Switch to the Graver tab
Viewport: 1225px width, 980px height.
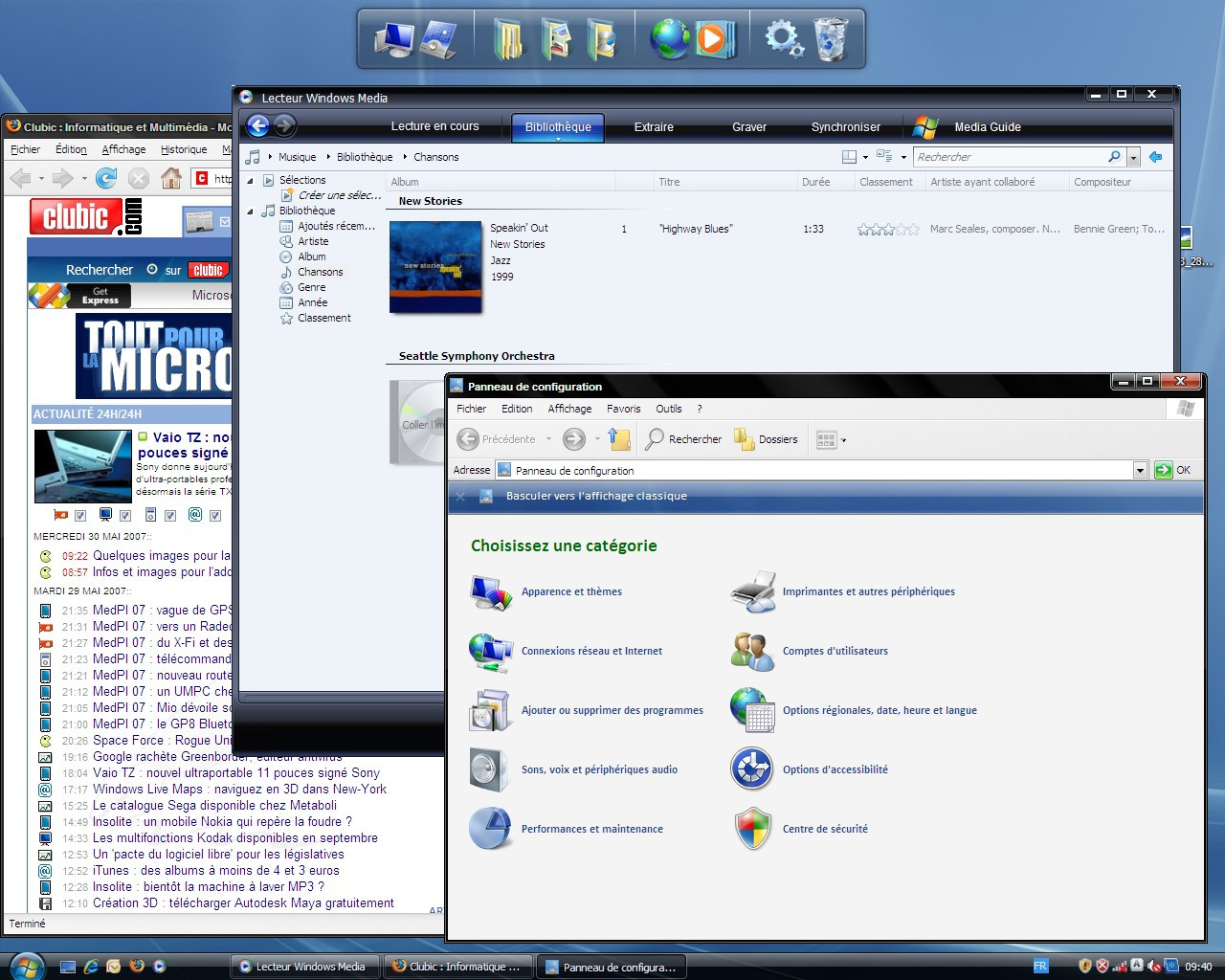[749, 127]
